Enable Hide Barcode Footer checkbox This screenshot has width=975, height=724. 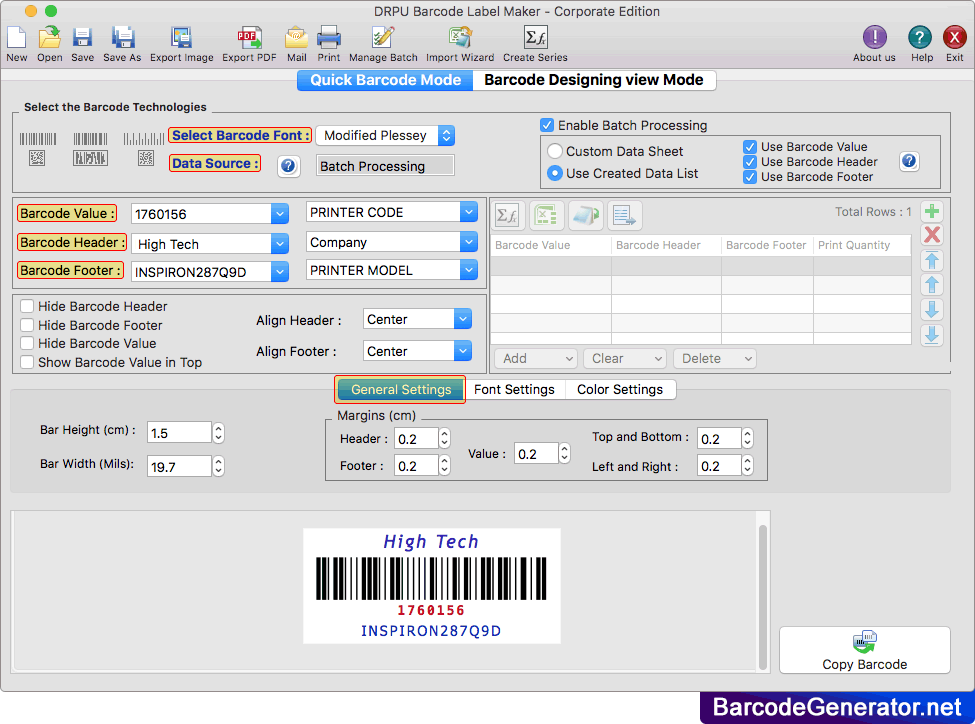(x=27, y=325)
